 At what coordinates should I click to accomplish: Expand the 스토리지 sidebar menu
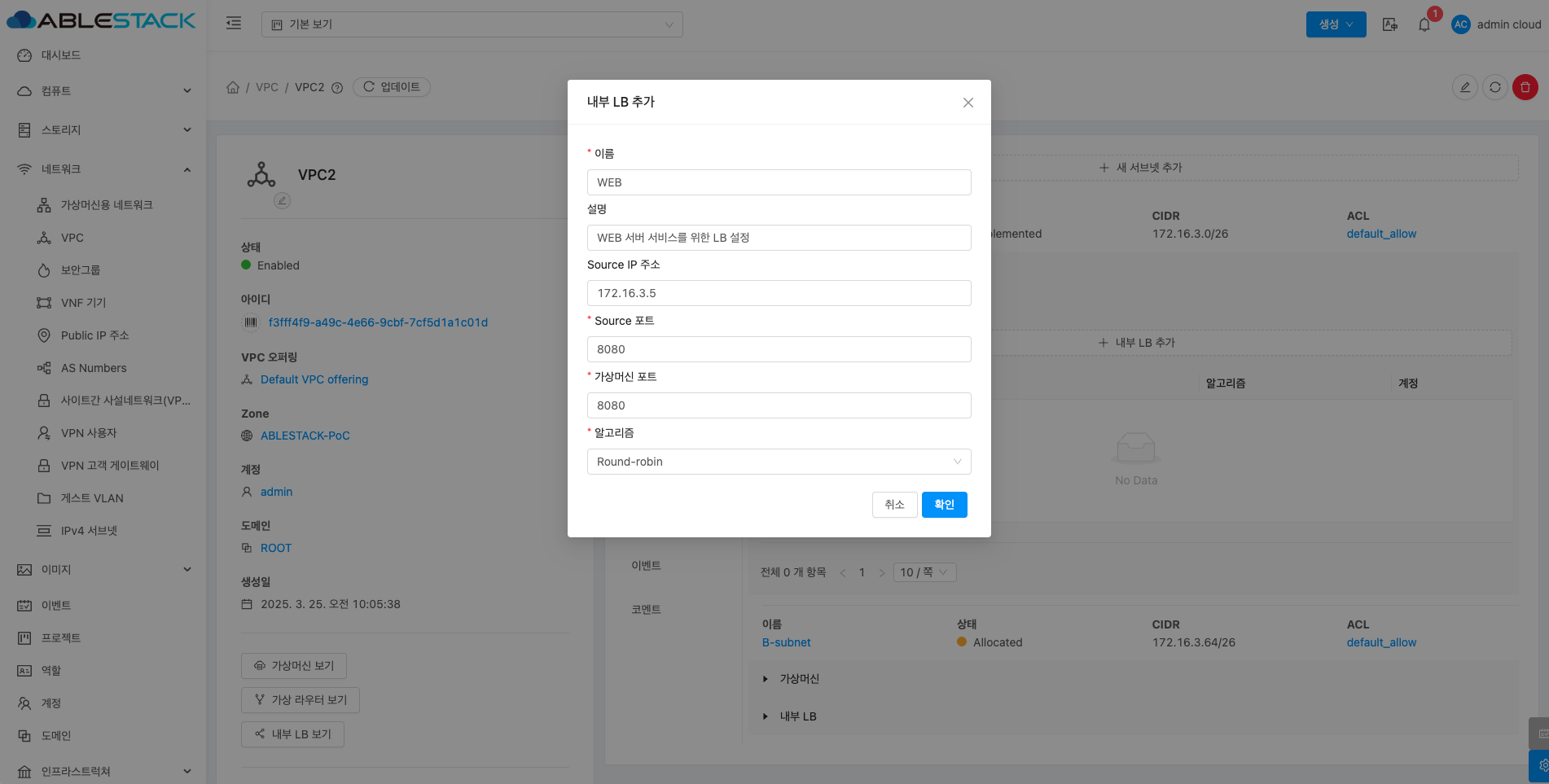tap(104, 130)
